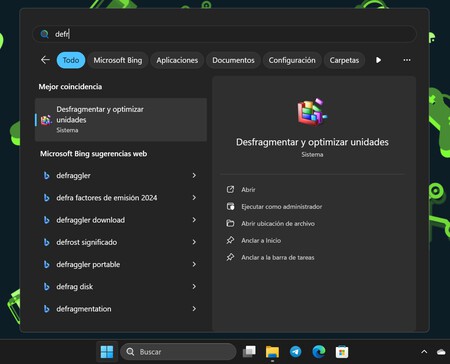The image size is (450, 364).
Task: Click the shield icon for Ejecutar como administrador
Action: point(230,206)
